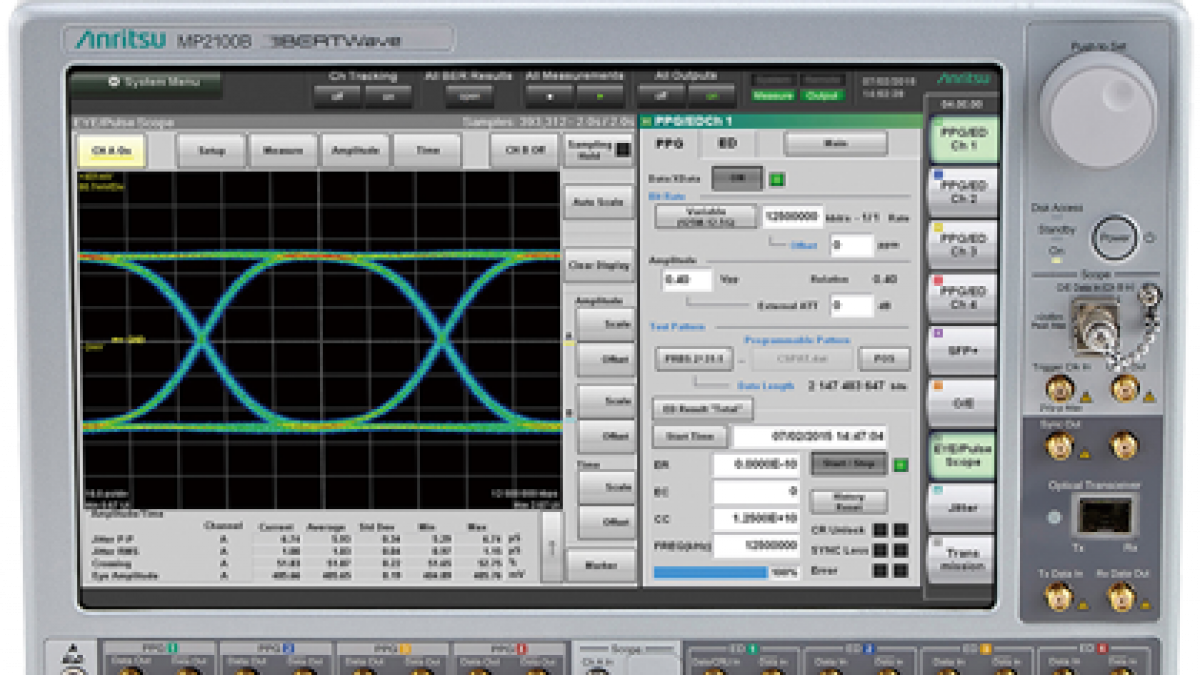1200x675 pixels.
Task: Turn Ch Tracking on
Action: tap(386, 96)
